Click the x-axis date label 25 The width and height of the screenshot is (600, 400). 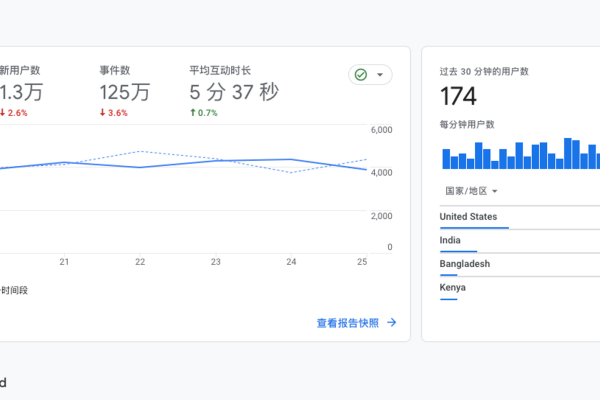362,262
